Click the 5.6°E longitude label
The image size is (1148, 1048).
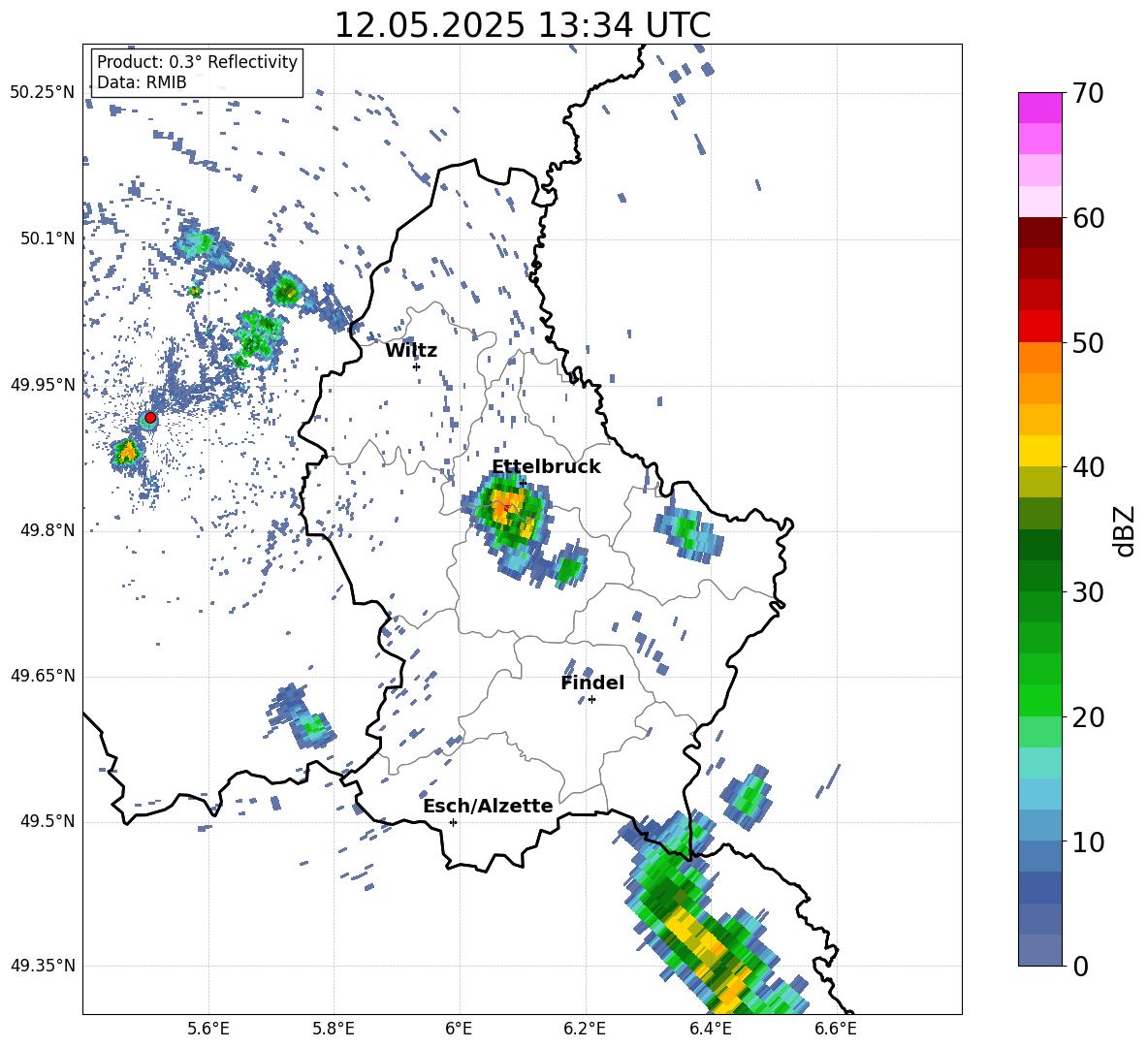(207, 1029)
